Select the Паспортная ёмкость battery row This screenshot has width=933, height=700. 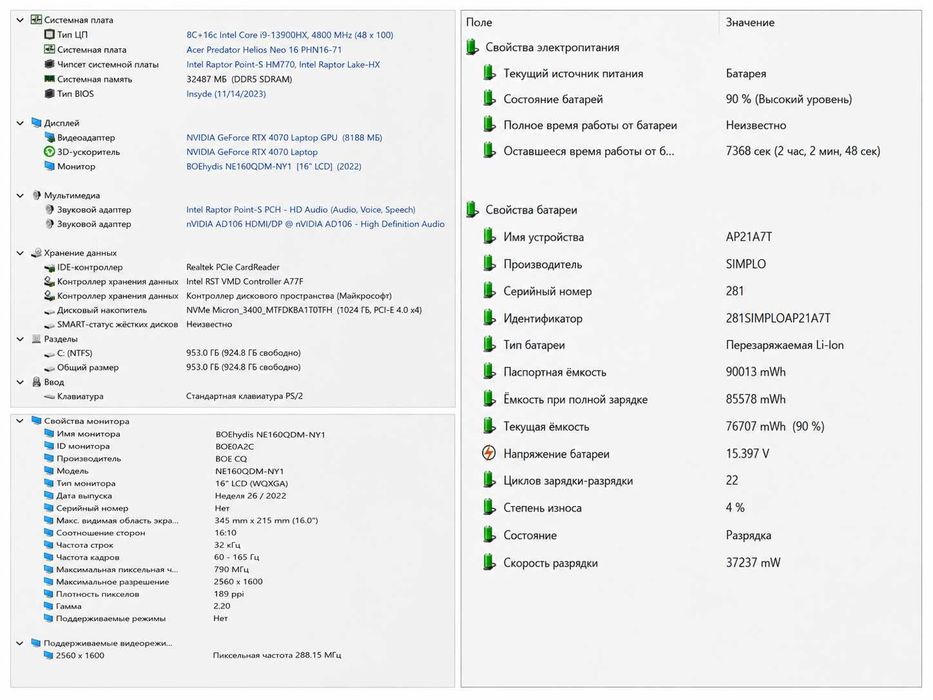point(690,372)
